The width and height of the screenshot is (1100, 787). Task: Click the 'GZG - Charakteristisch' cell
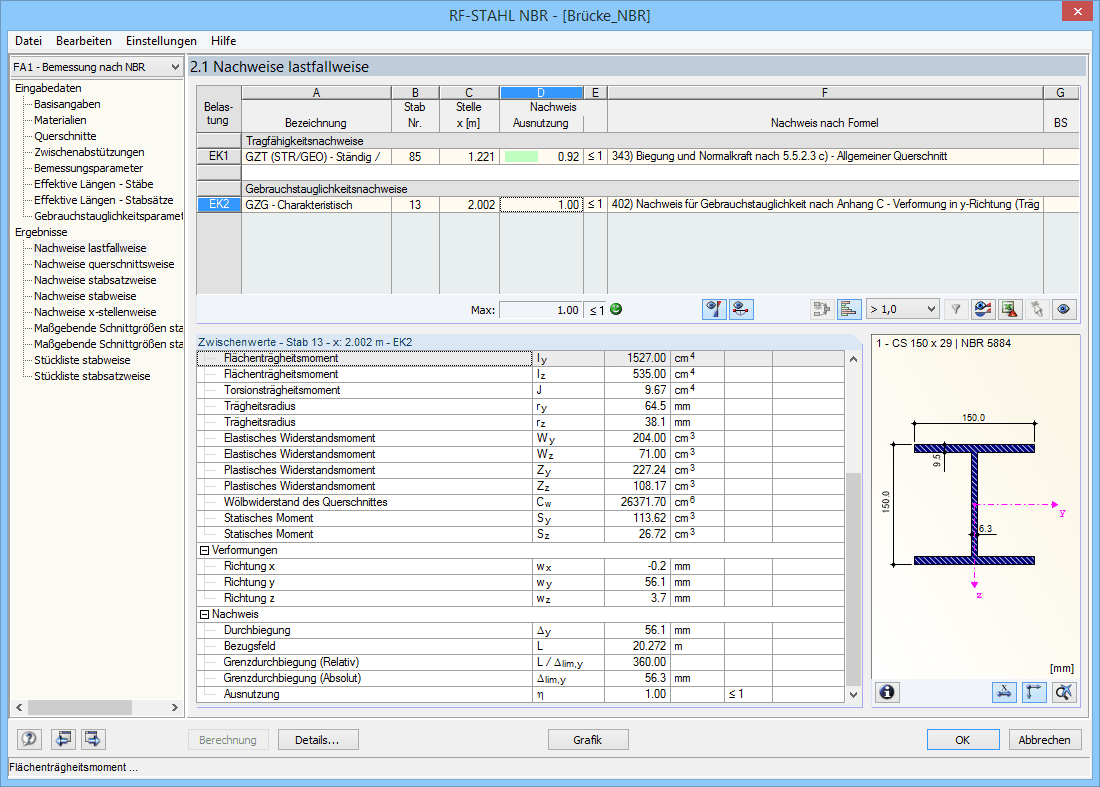[x=316, y=205]
